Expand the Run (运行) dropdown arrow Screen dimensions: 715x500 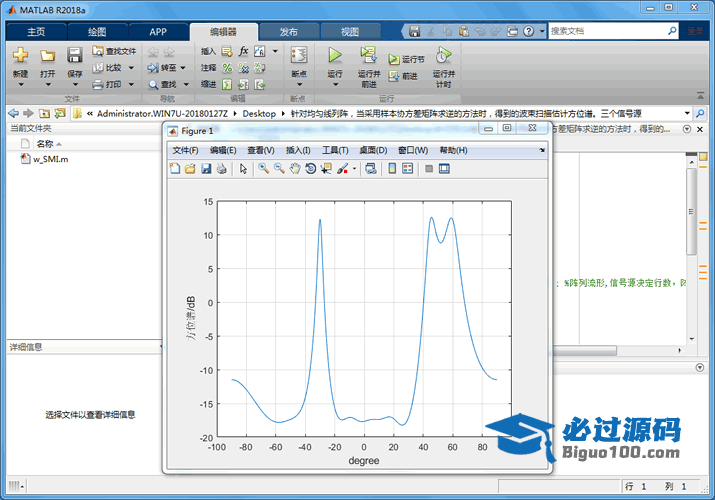pos(335,85)
